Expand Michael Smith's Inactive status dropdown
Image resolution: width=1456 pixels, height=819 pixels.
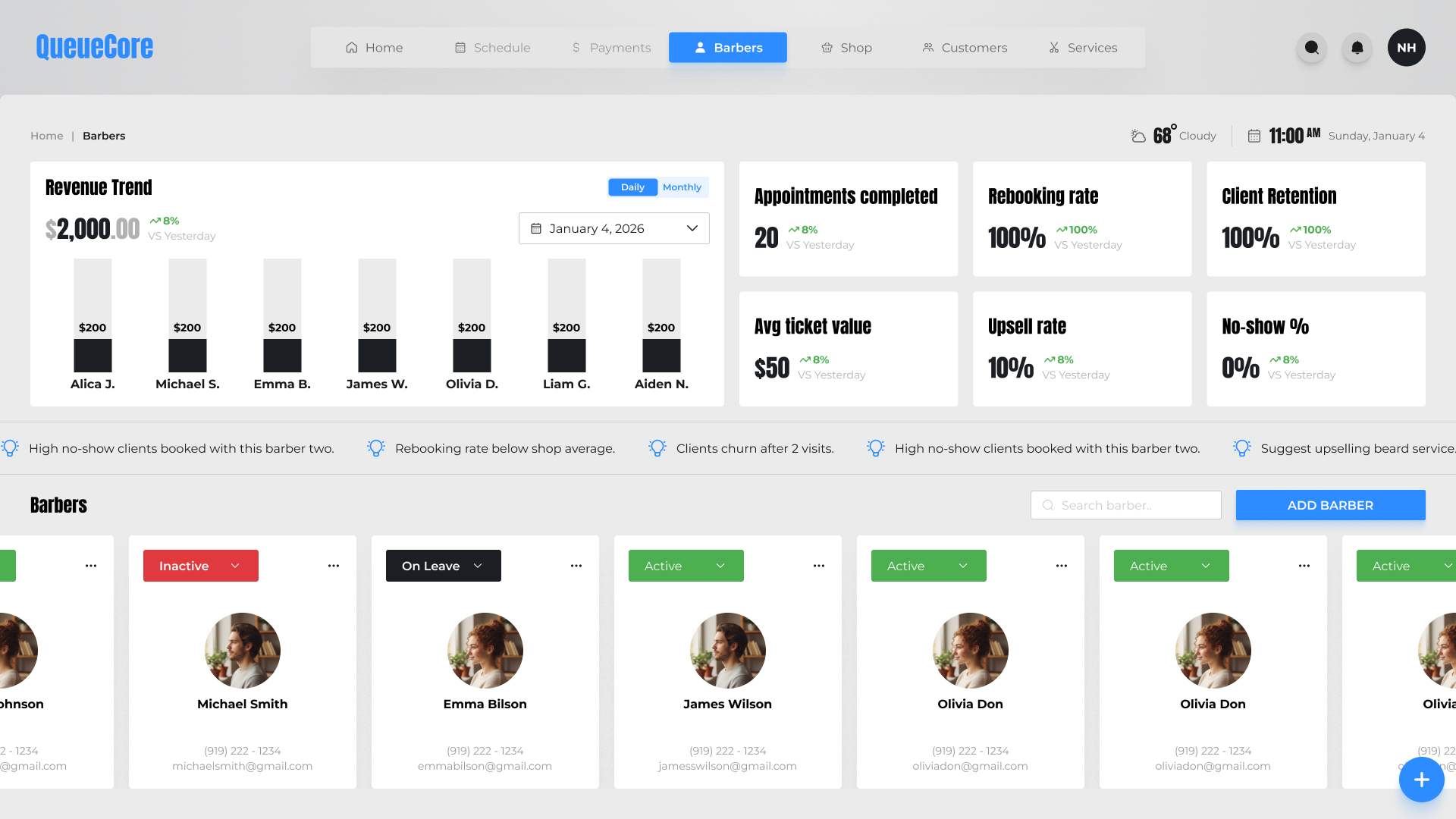click(201, 566)
